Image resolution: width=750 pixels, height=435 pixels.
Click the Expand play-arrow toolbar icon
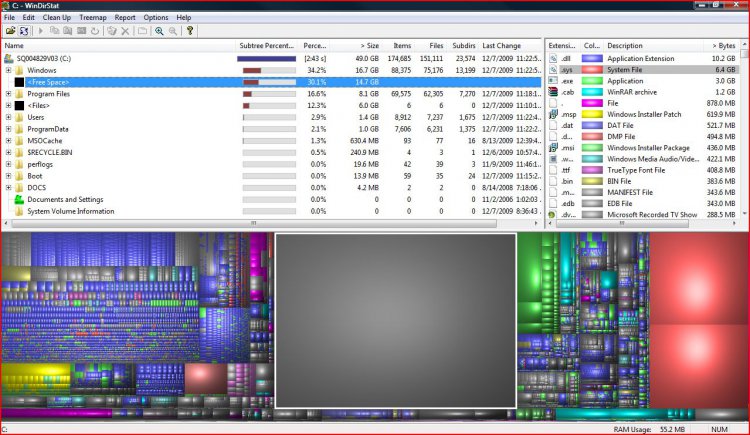tap(41, 31)
